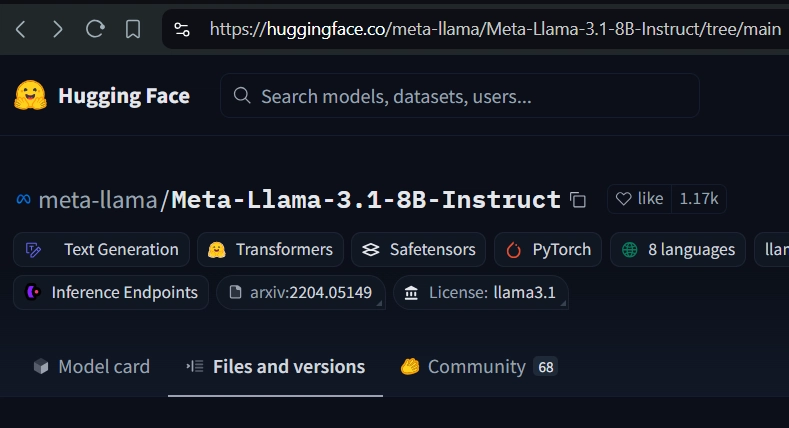Viewport: 789px width, 428px height.
Task: Filter by the Text Generation tag
Action: point(101,249)
